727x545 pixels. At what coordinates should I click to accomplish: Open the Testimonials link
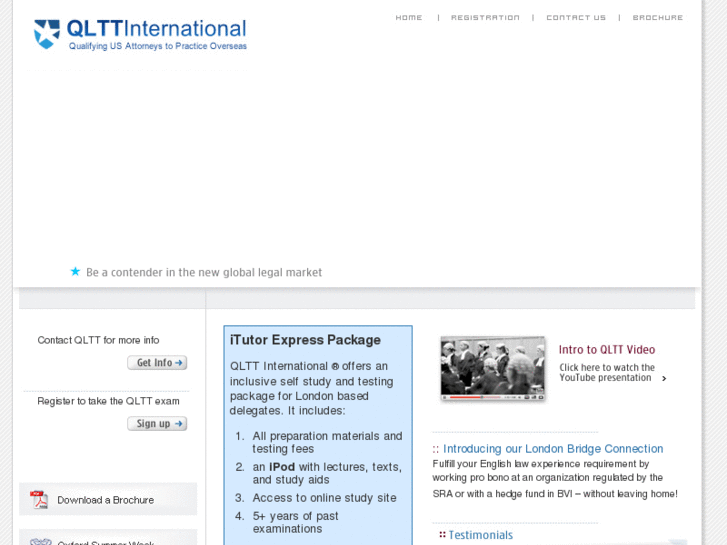click(x=480, y=535)
